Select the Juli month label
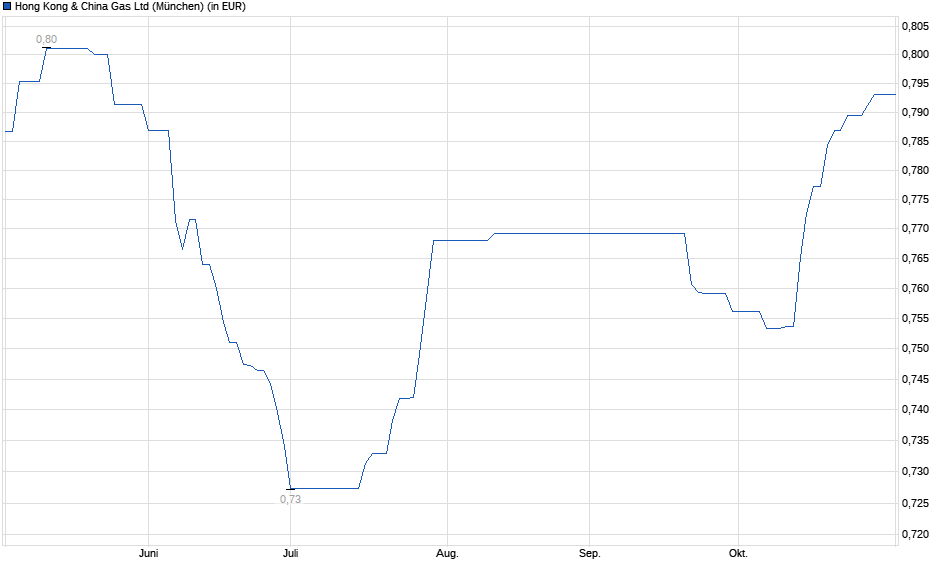Viewport: 940px width, 579px height. click(289, 552)
